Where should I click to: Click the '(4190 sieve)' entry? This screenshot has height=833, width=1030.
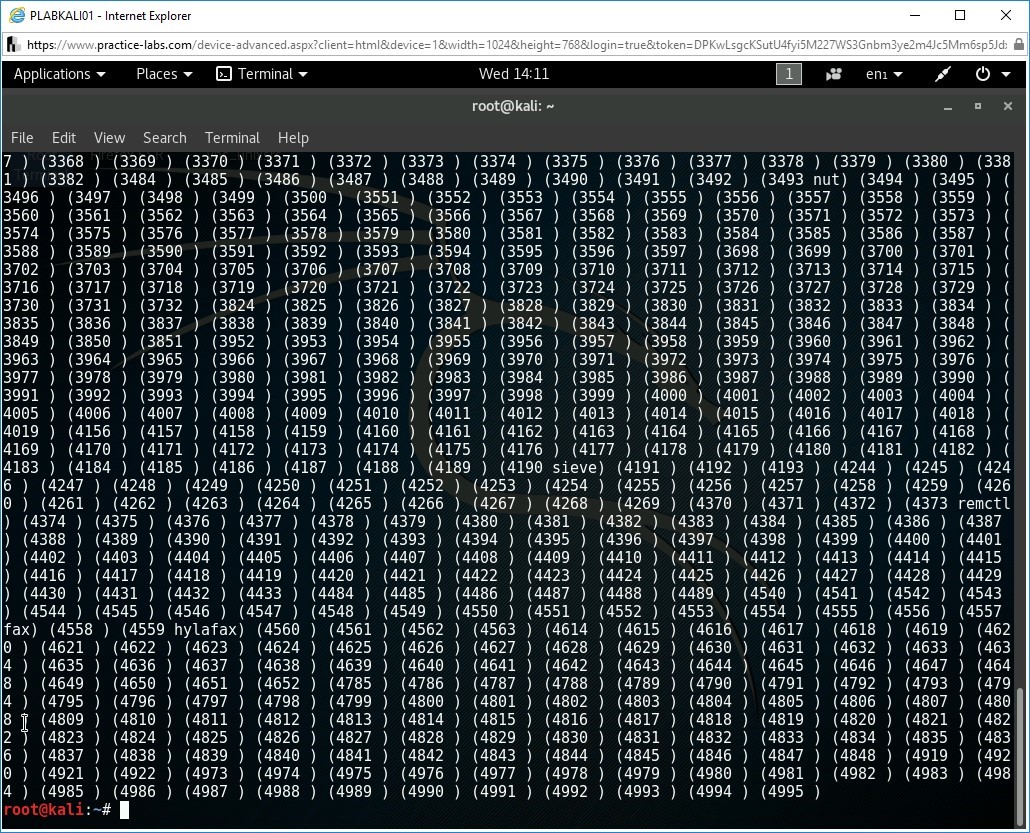552,468
